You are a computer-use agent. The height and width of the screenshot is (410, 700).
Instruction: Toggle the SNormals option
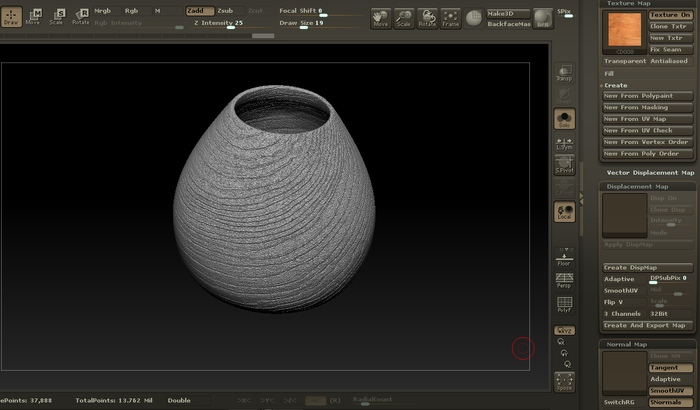[x=671, y=402]
